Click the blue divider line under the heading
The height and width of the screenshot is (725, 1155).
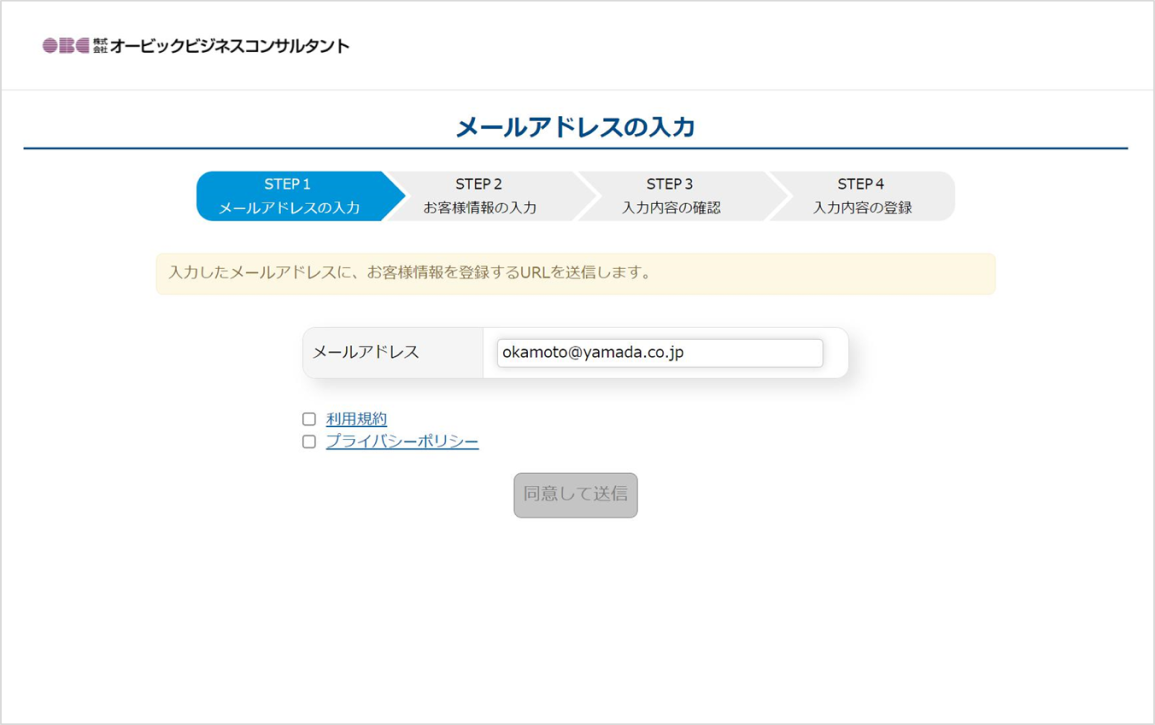tap(575, 148)
